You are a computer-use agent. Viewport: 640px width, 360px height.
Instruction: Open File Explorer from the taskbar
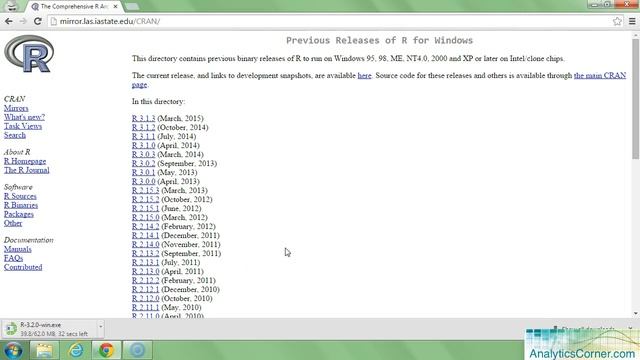[44, 350]
